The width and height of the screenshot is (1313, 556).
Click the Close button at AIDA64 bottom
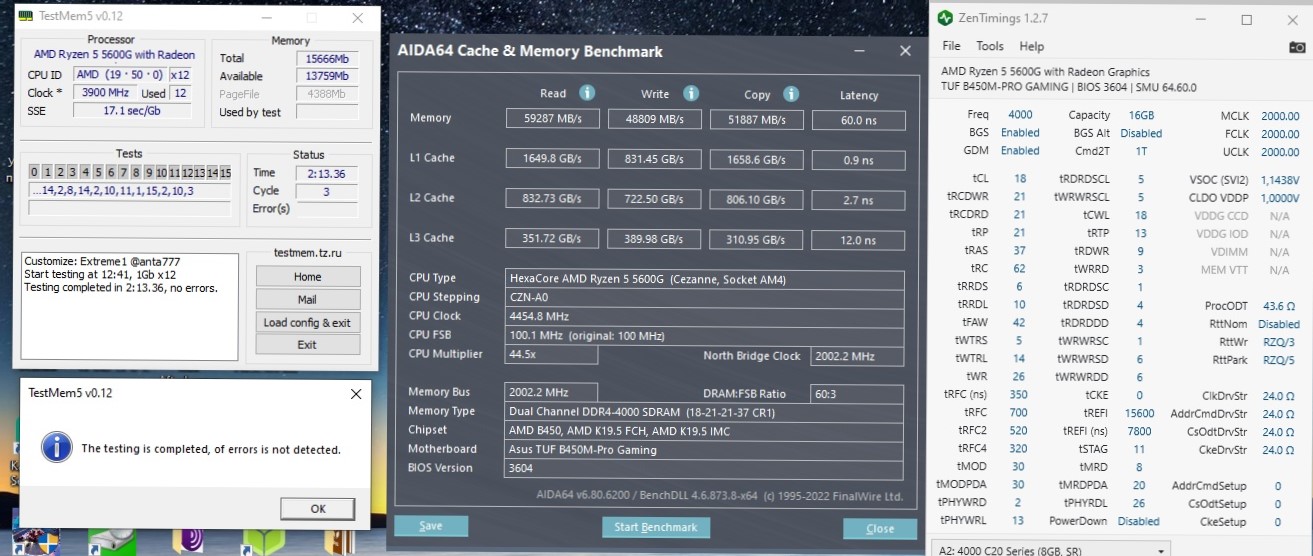pos(880,528)
